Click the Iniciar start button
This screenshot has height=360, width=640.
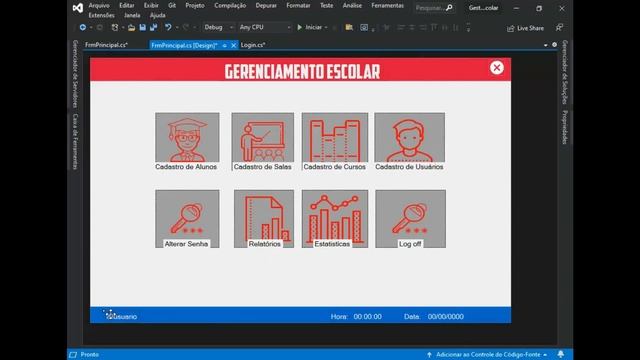pyautogui.click(x=309, y=27)
